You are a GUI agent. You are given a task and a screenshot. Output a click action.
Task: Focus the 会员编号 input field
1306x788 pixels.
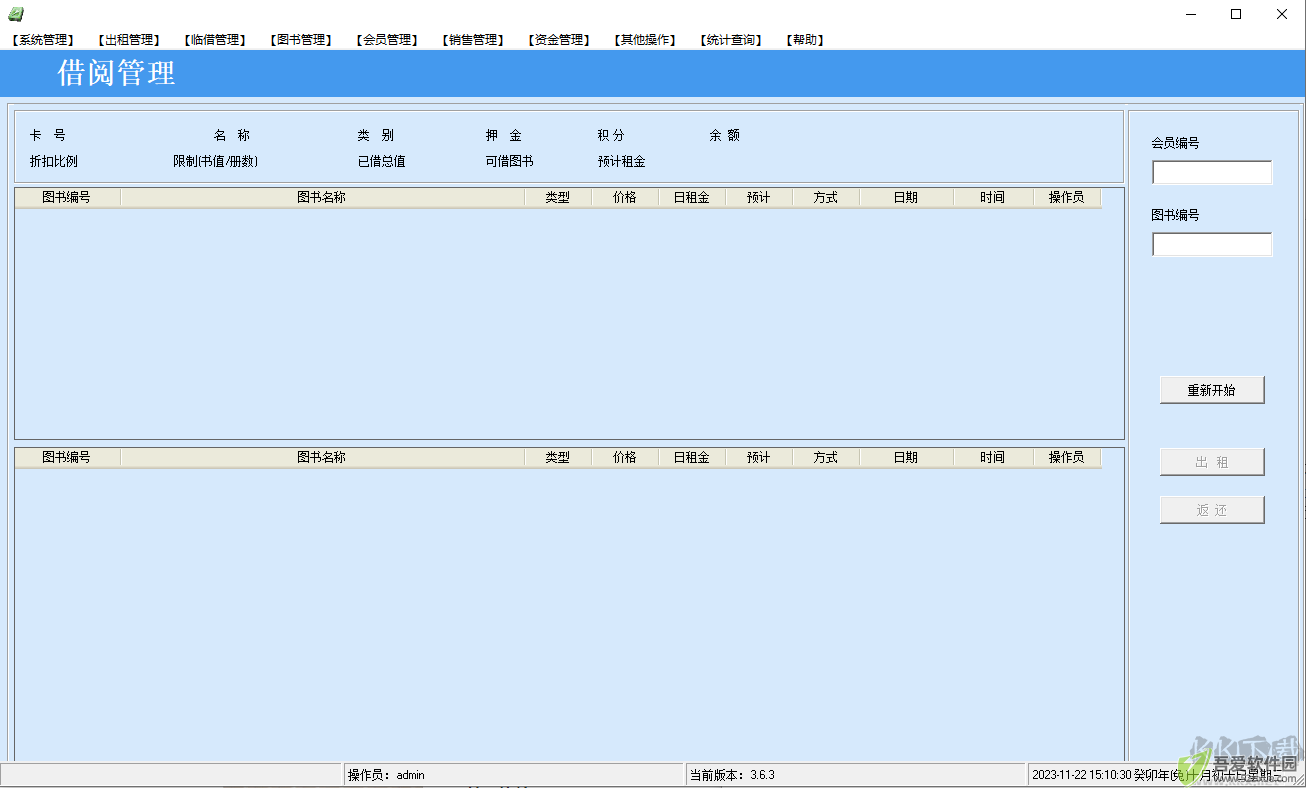[x=1212, y=173]
